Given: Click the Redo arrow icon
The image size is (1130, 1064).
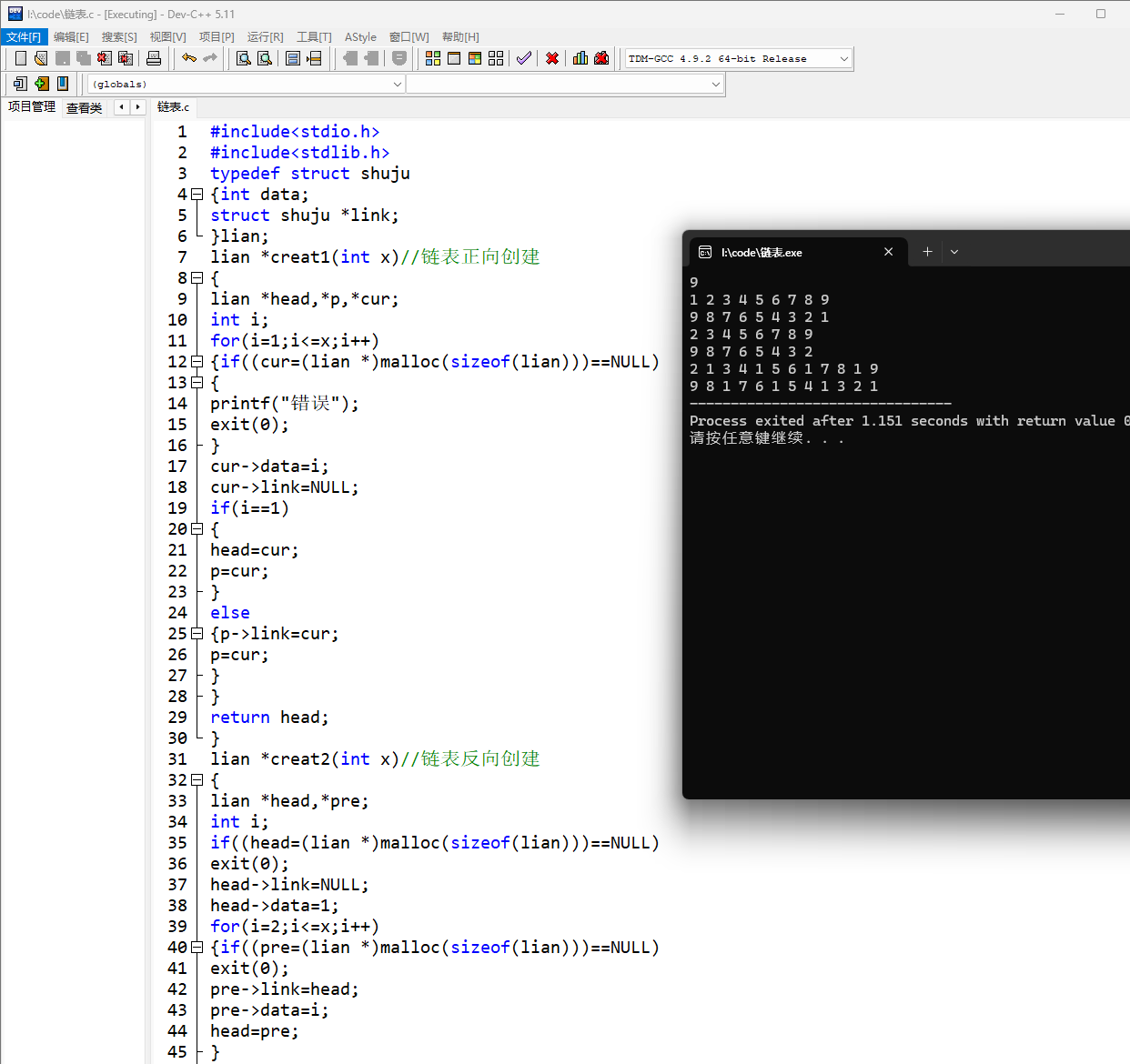Looking at the screenshot, I should point(210,58).
